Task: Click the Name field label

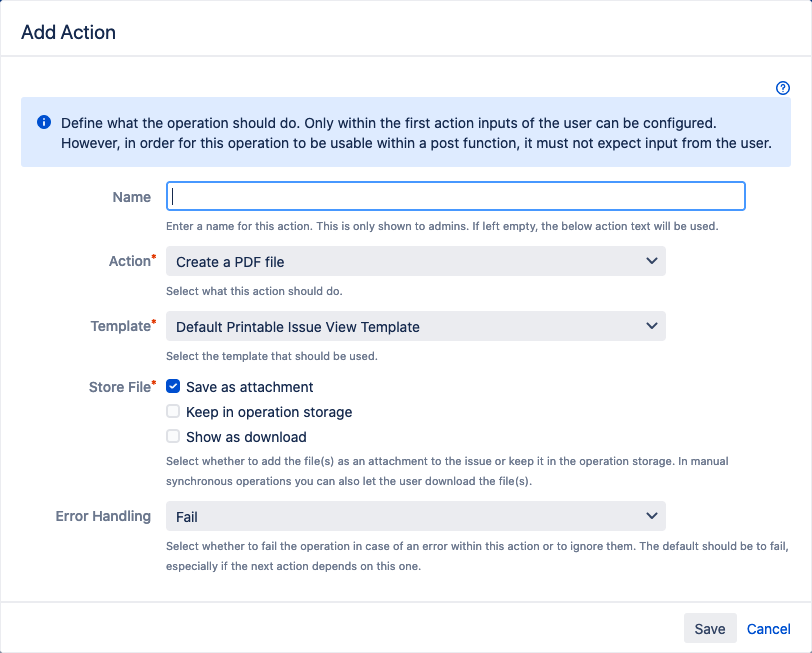Action: coord(132,197)
